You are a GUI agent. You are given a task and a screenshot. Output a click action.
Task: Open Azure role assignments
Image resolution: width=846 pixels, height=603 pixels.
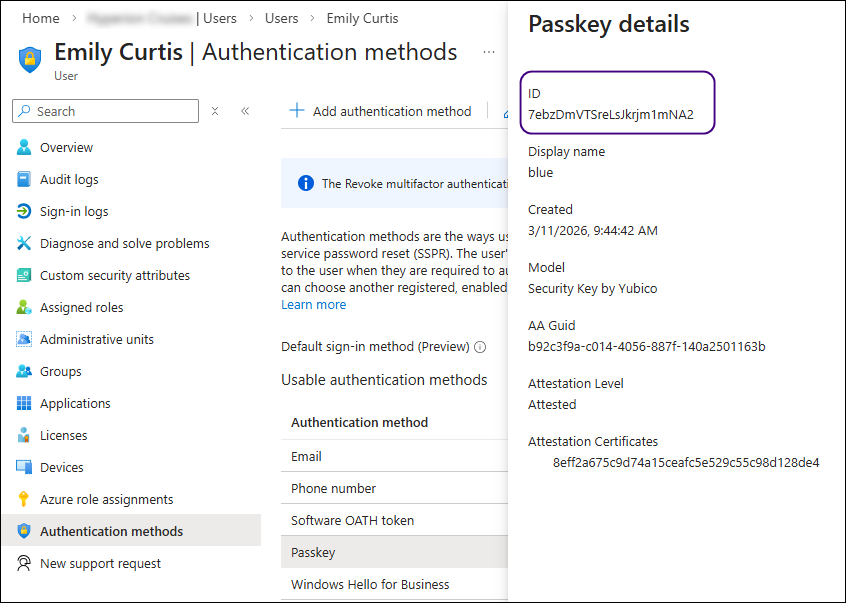[106, 499]
